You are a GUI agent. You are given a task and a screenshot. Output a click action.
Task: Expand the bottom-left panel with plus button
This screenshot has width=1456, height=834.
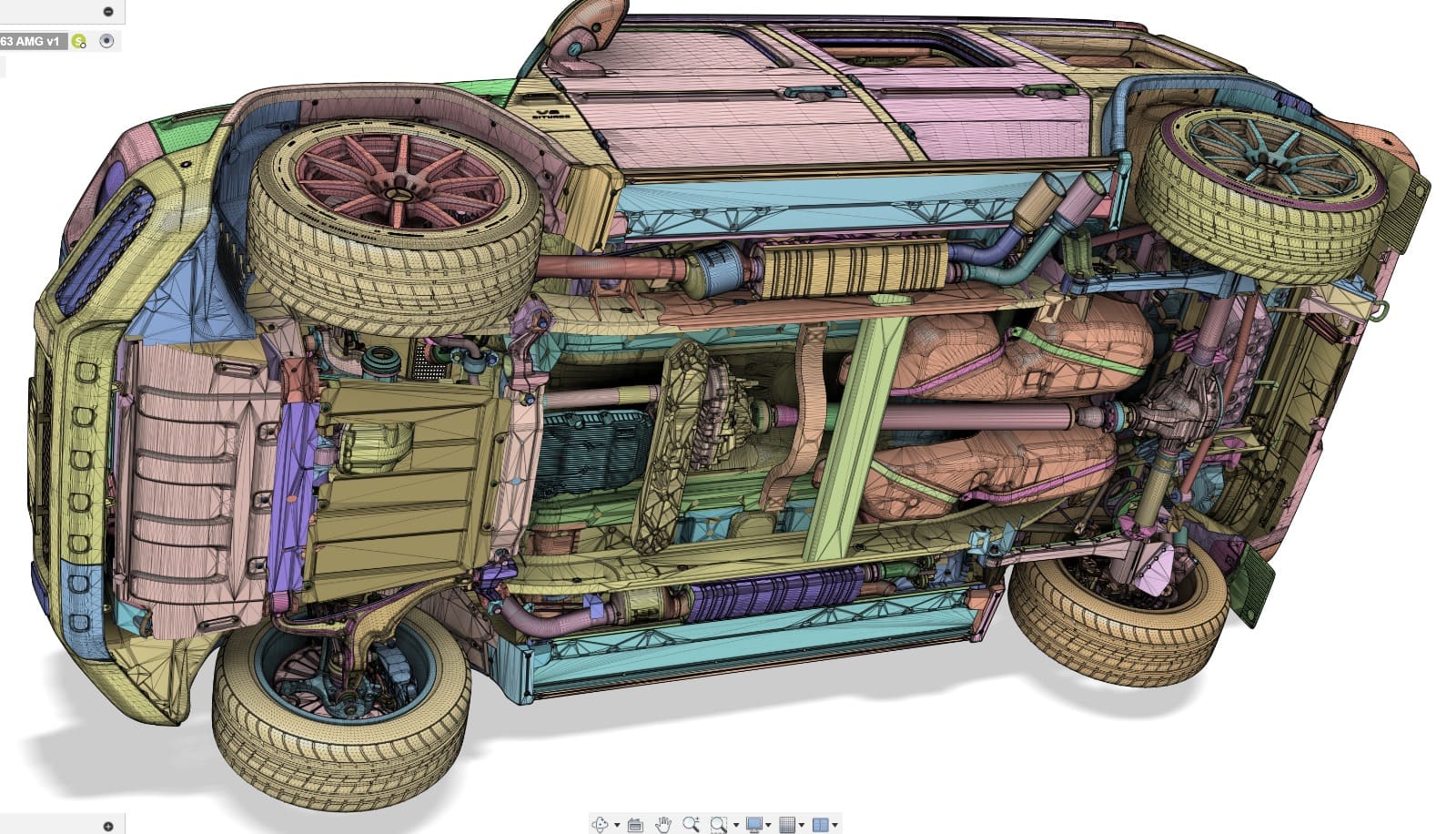coord(108,826)
